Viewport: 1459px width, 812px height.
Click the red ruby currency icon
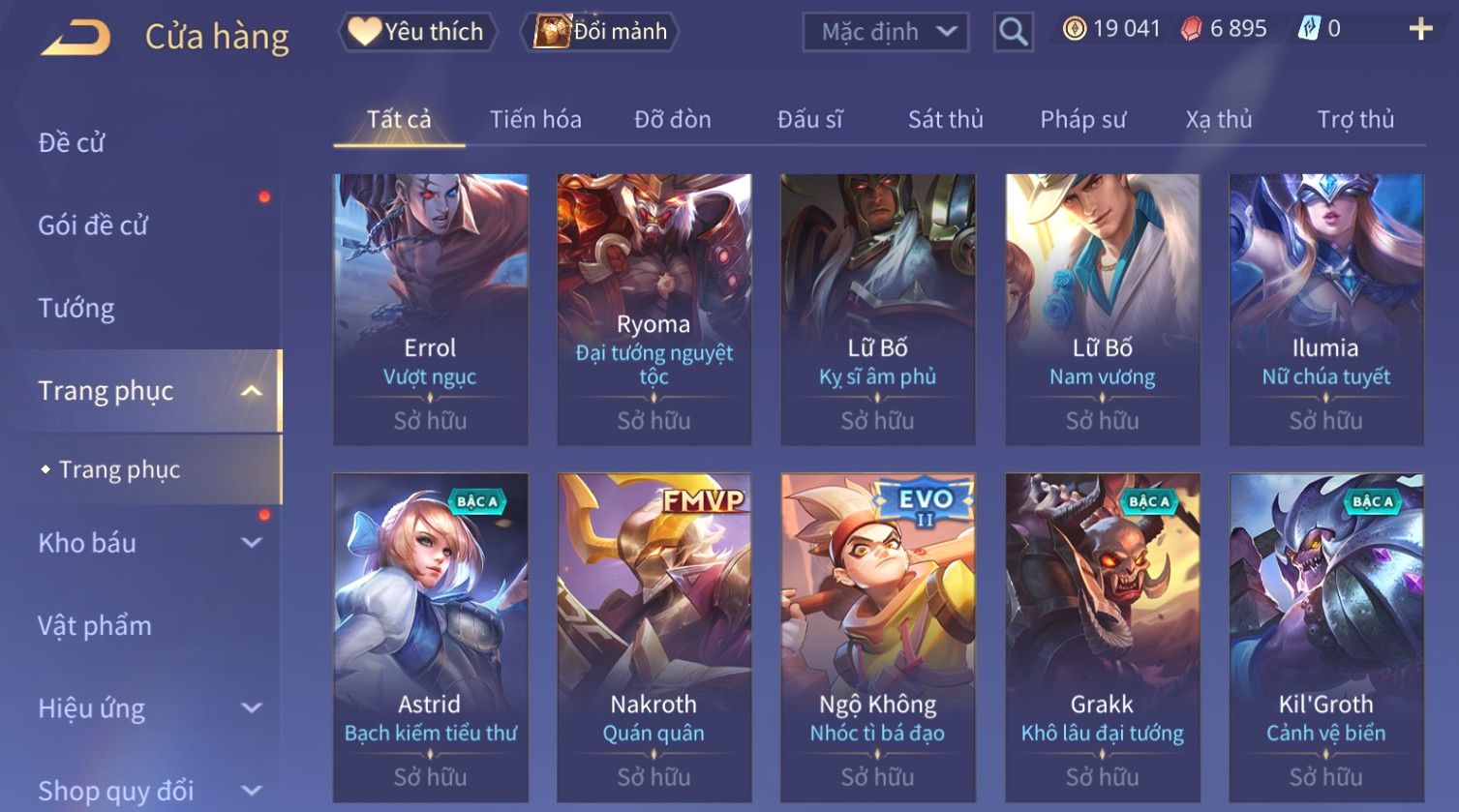point(1191,29)
